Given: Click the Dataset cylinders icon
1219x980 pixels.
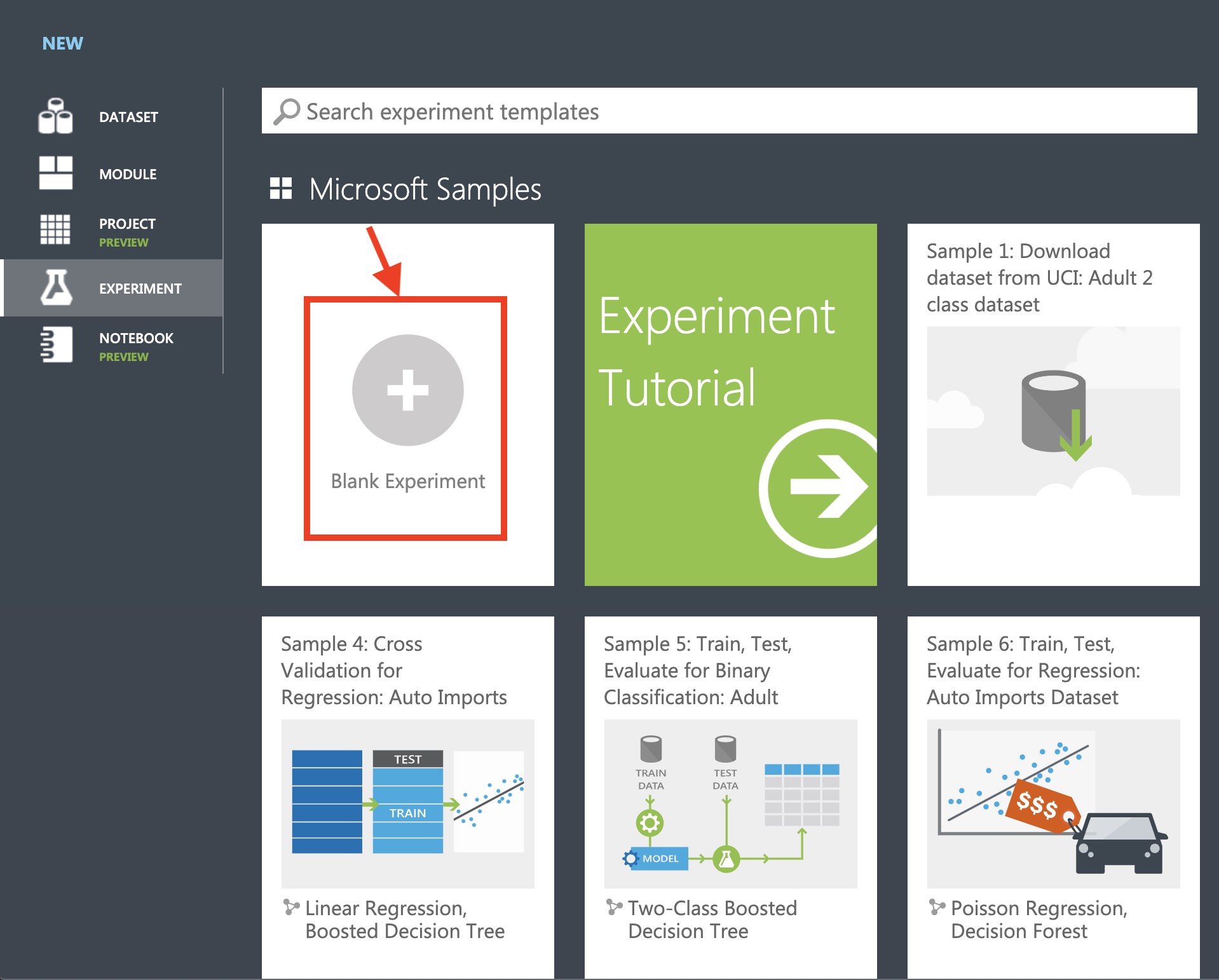Looking at the screenshot, I should (x=55, y=116).
